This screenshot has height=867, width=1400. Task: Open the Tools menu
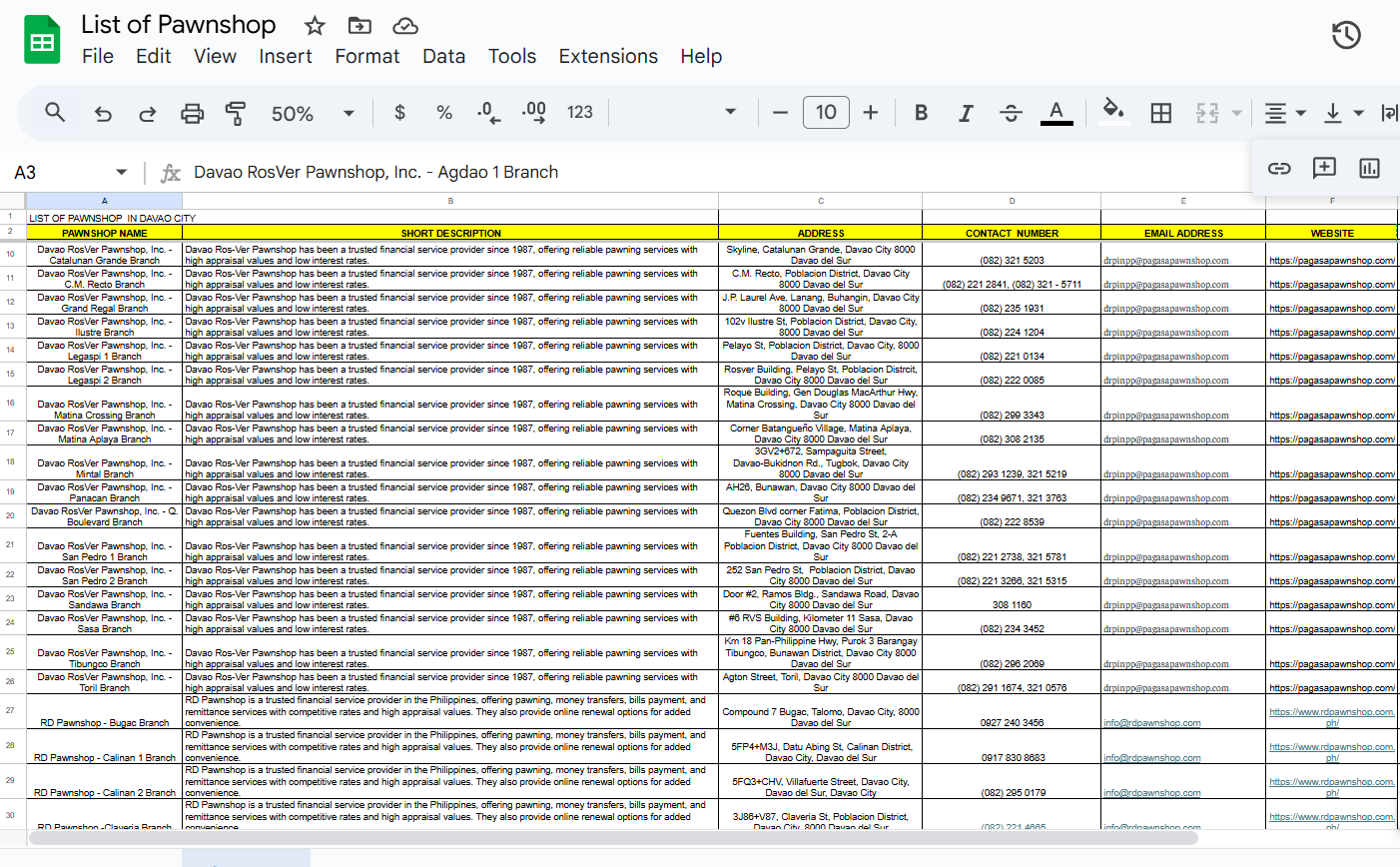coord(512,56)
